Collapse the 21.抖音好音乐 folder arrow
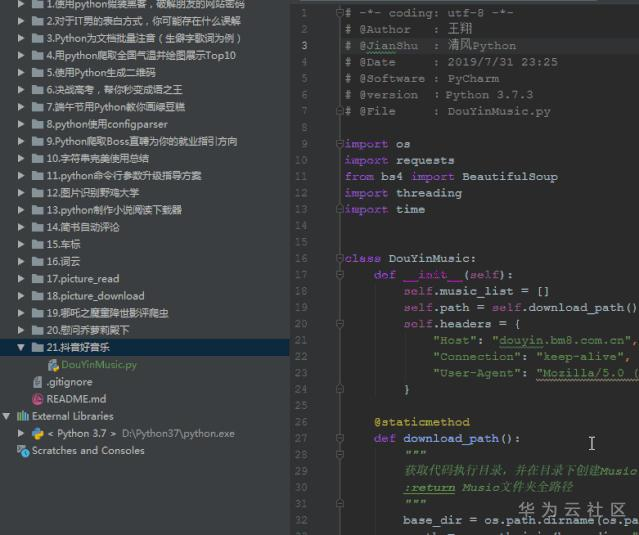 21,347
